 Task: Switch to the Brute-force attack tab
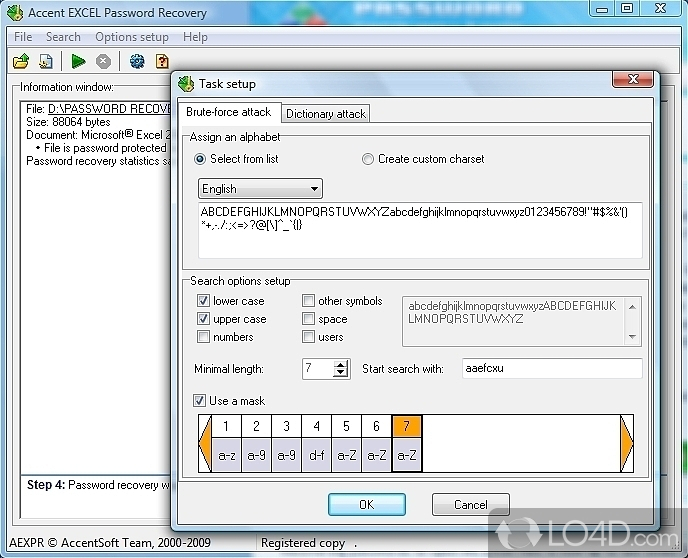[x=229, y=112]
